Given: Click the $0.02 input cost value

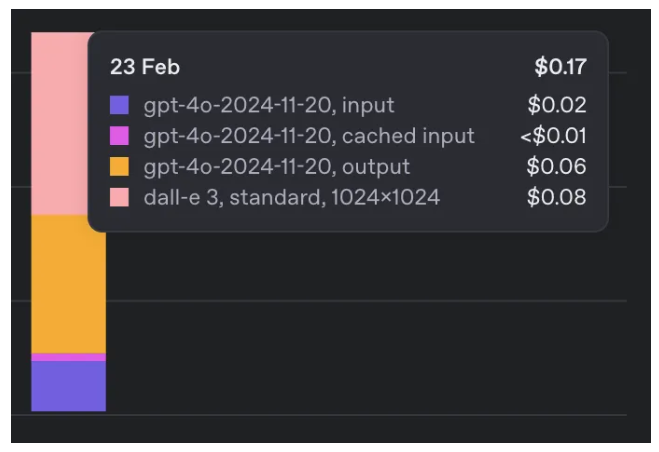Looking at the screenshot, I should [x=557, y=105].
